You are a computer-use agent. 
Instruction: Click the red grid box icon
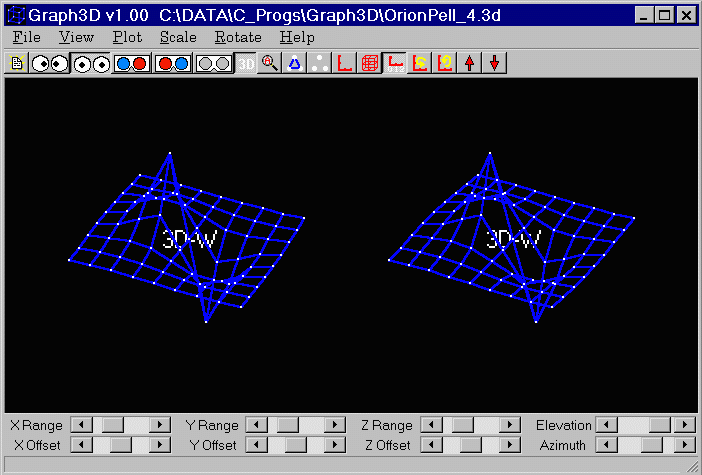tap(370, 63)
